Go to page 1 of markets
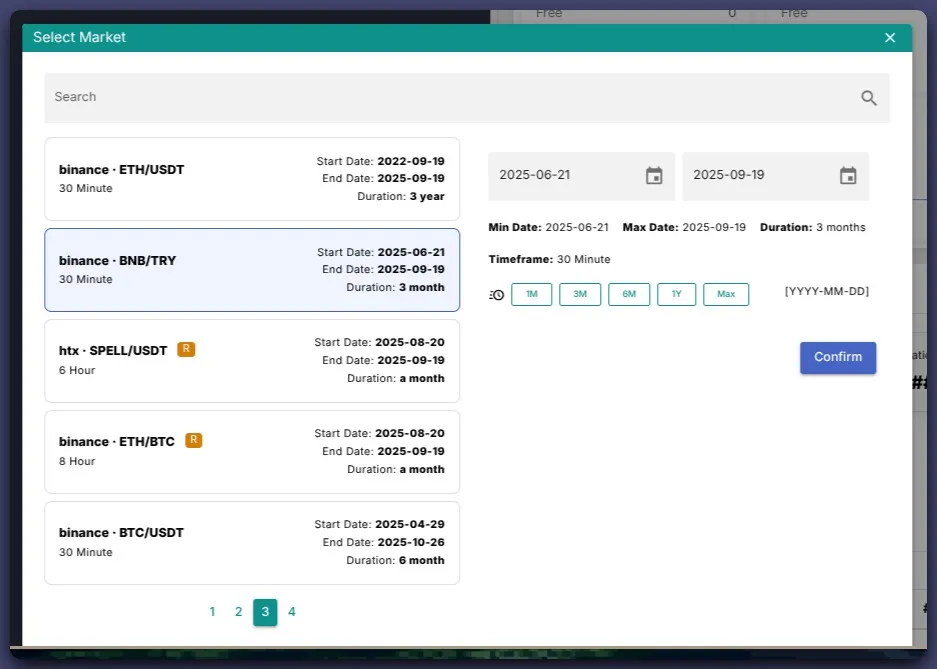Screen dimensions: 937x669 [x=212, y=612]
